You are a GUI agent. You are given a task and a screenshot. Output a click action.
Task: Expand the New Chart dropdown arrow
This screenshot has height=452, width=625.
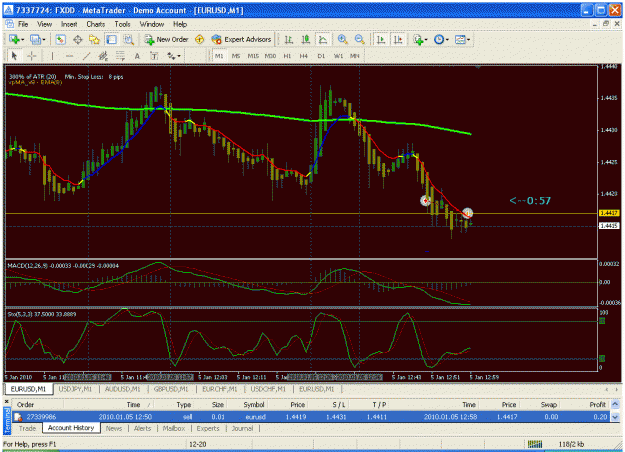tap(23, 39)
